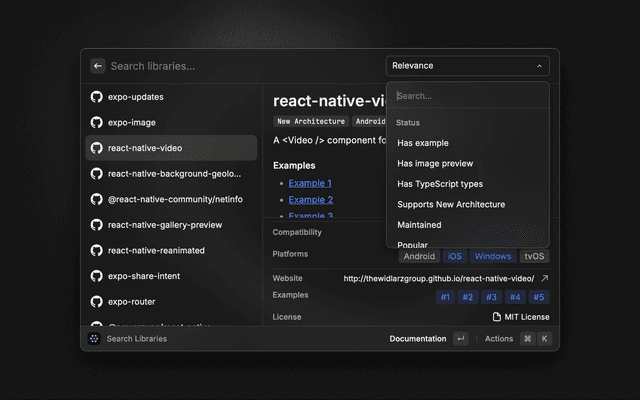Open the Example 2 link
The height and width of the screenshot is (400, 640).
[310, 200]
